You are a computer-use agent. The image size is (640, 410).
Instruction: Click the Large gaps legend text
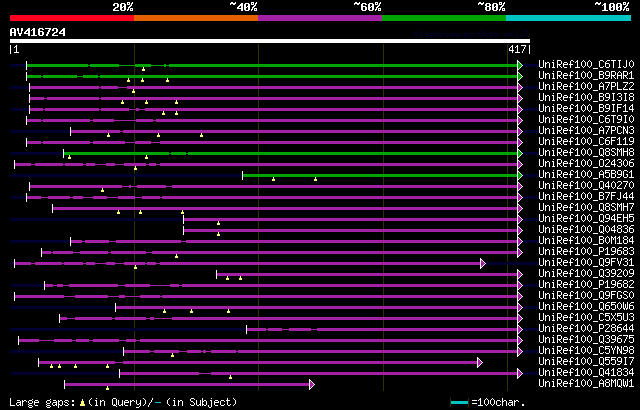pos(42,402)
